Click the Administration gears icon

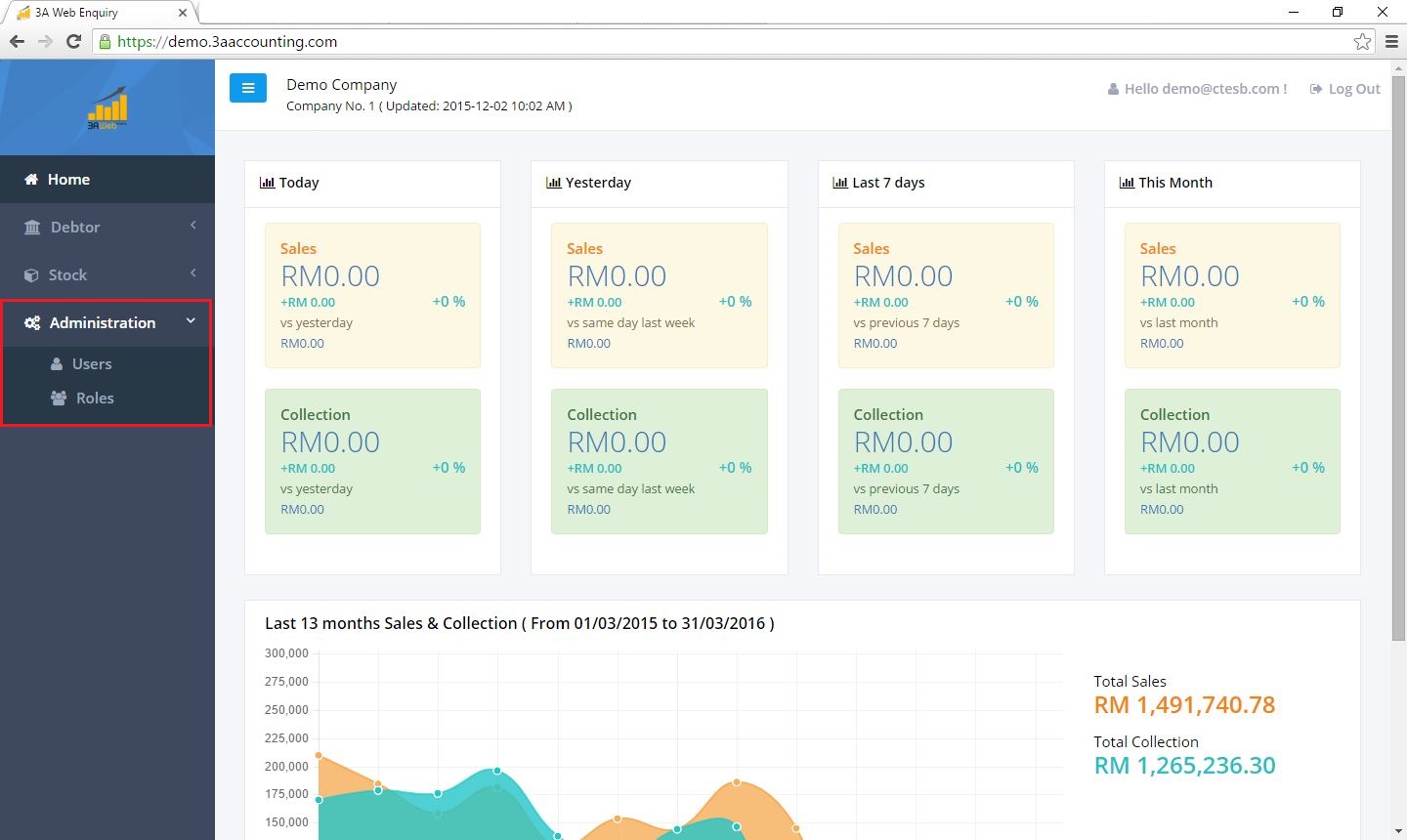pyautogui.click(x=32, y=323)
